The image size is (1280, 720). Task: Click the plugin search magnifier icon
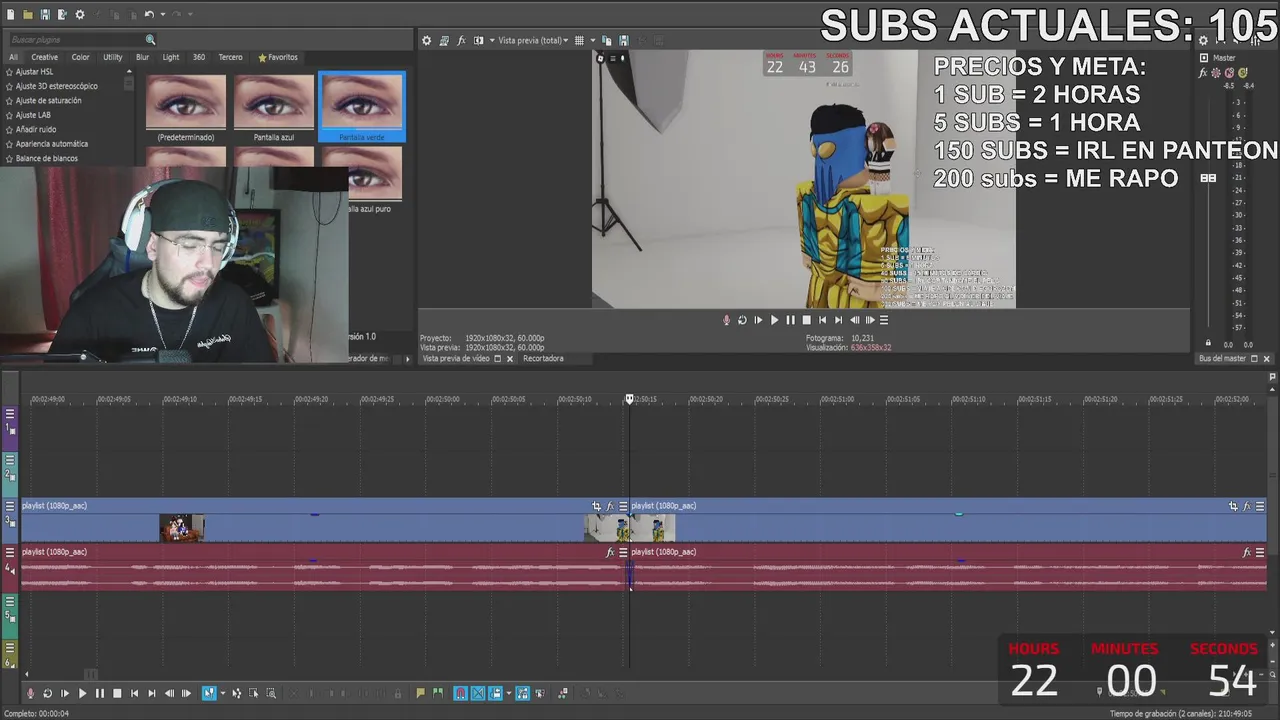150,40
